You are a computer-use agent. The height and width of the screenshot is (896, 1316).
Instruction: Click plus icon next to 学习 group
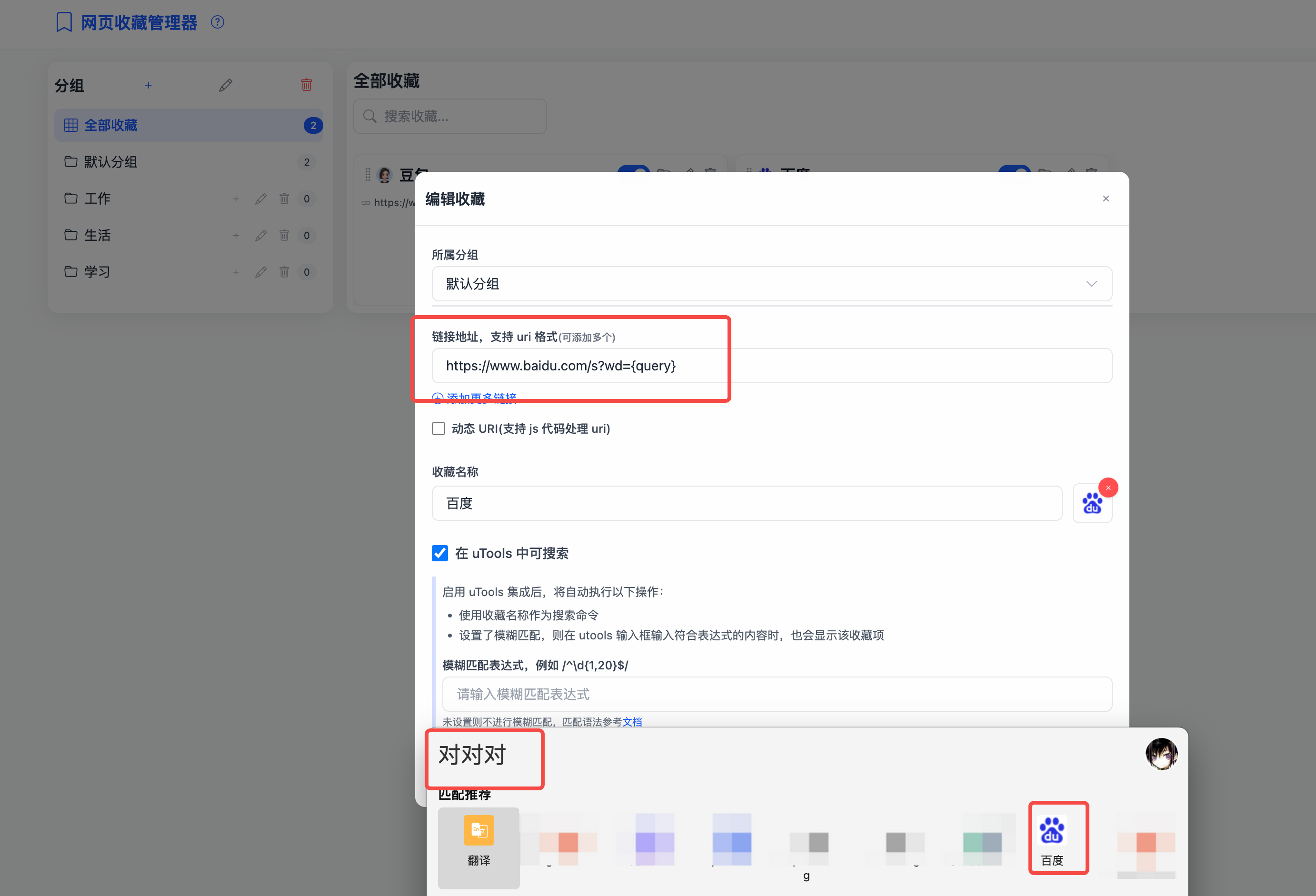236,272
